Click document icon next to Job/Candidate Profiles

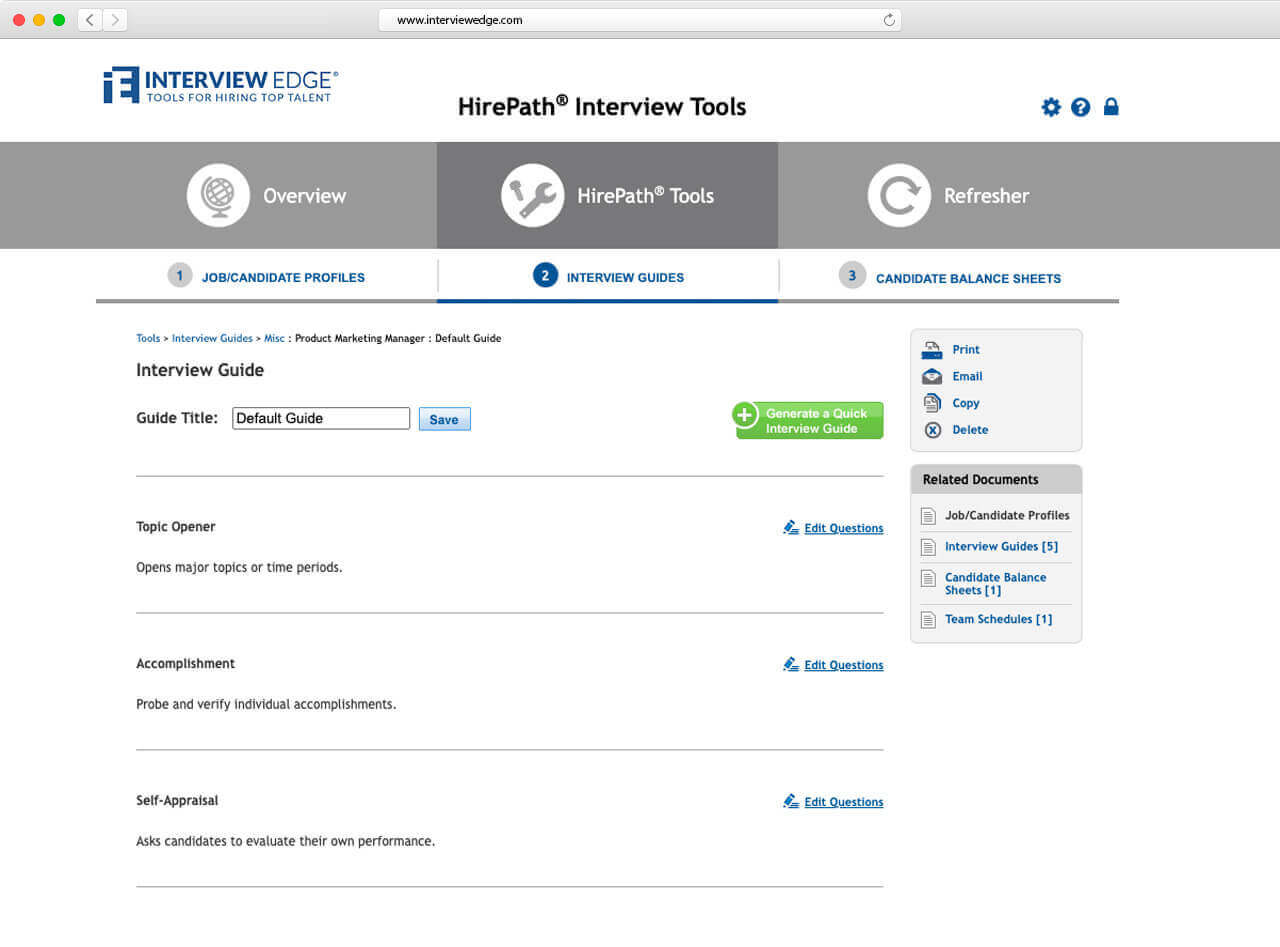(928, 516)
